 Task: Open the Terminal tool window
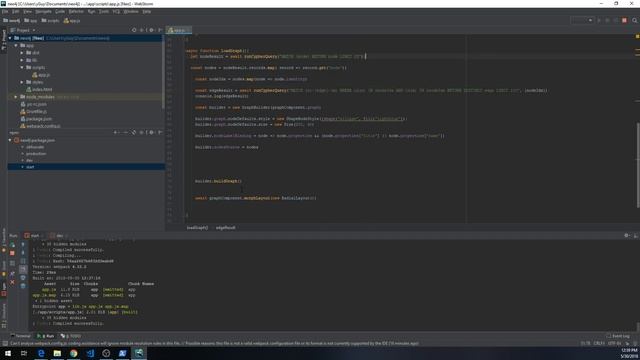[20, 336]
